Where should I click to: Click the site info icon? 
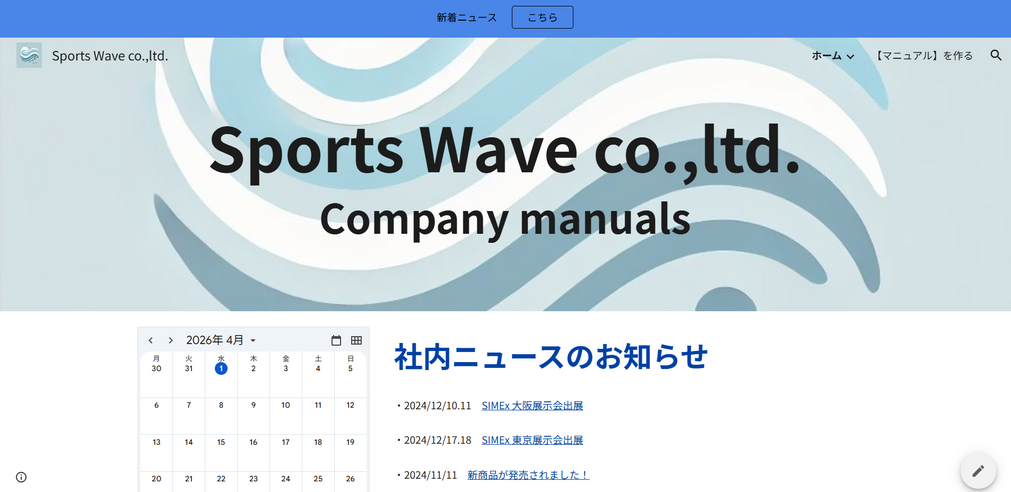click(x=21, y=477)
